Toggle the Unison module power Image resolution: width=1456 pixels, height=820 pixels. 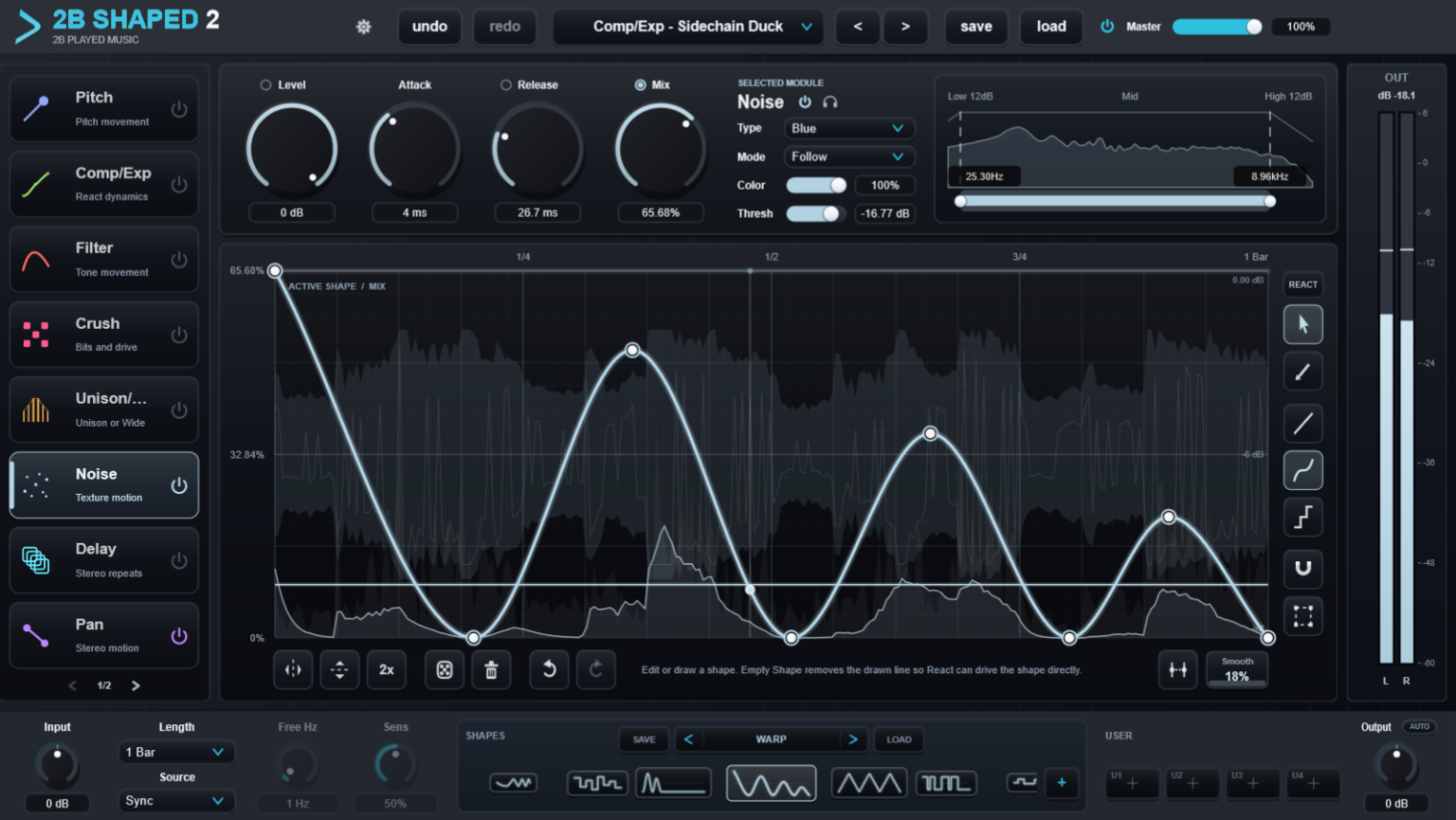pos(179,410)
